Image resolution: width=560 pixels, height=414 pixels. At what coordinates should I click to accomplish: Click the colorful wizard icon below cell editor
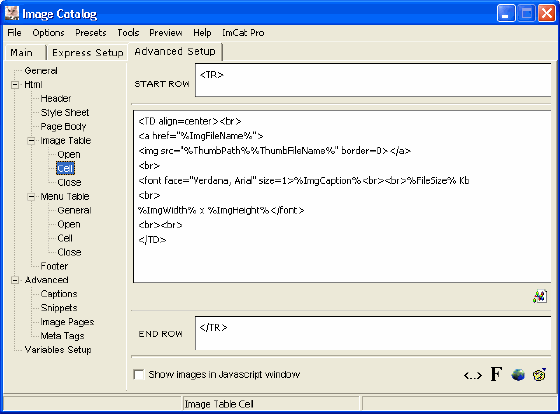coord(539,296)
